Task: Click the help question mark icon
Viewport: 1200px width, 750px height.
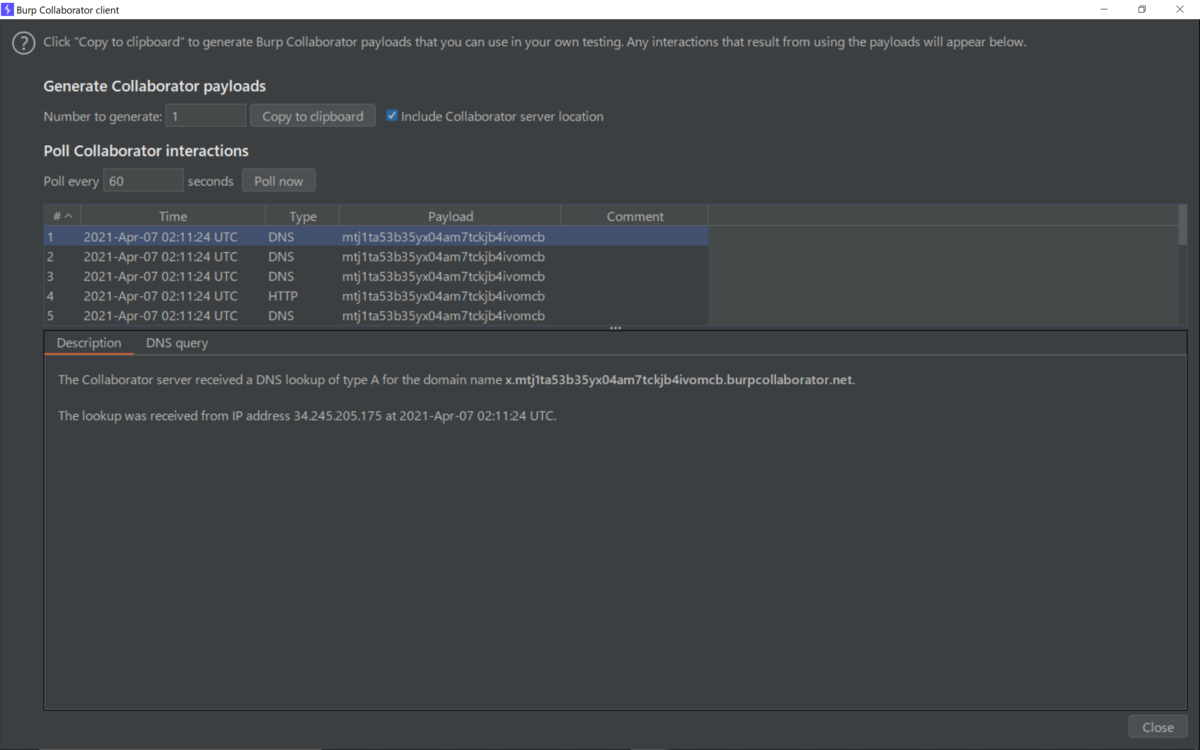Action: click(23, 43)
